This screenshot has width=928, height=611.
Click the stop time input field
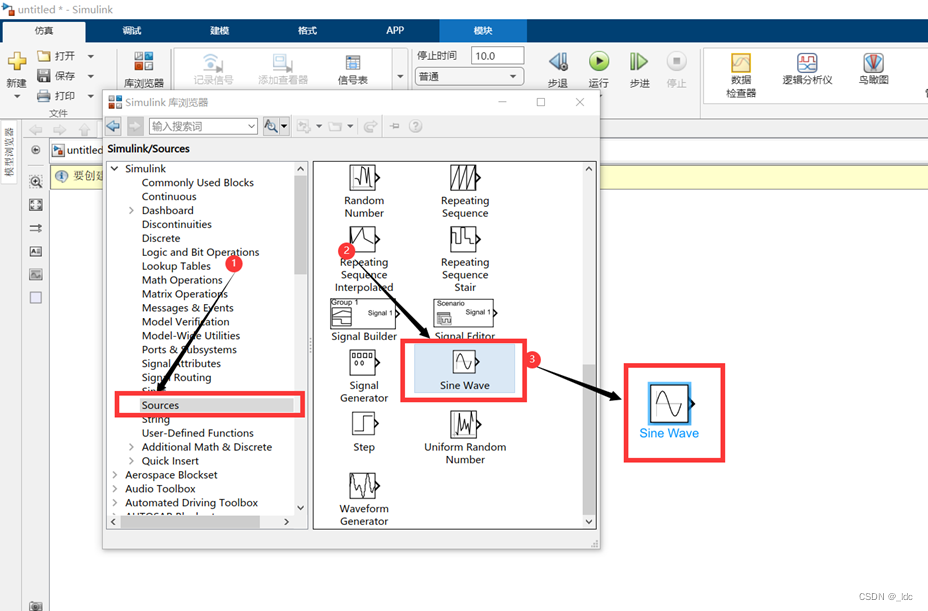[x=497, y=56]
